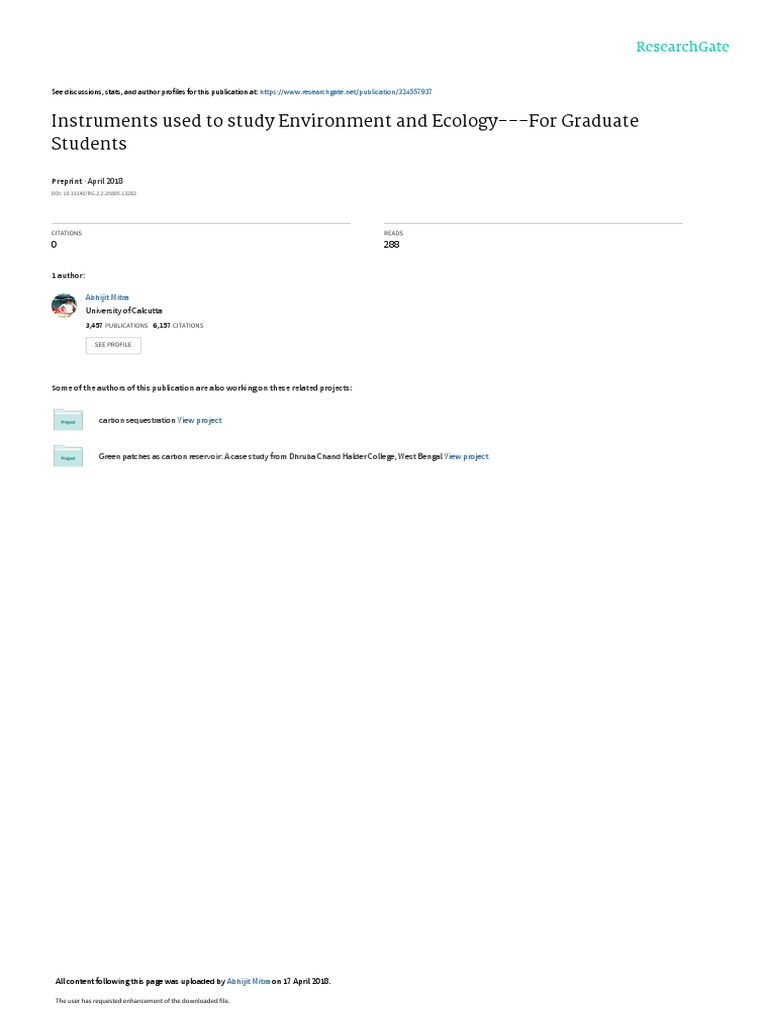This screenshot has width=768, height=1024.
Task: Open View project for carbon sequestration
Action: (x=199, y=421)
